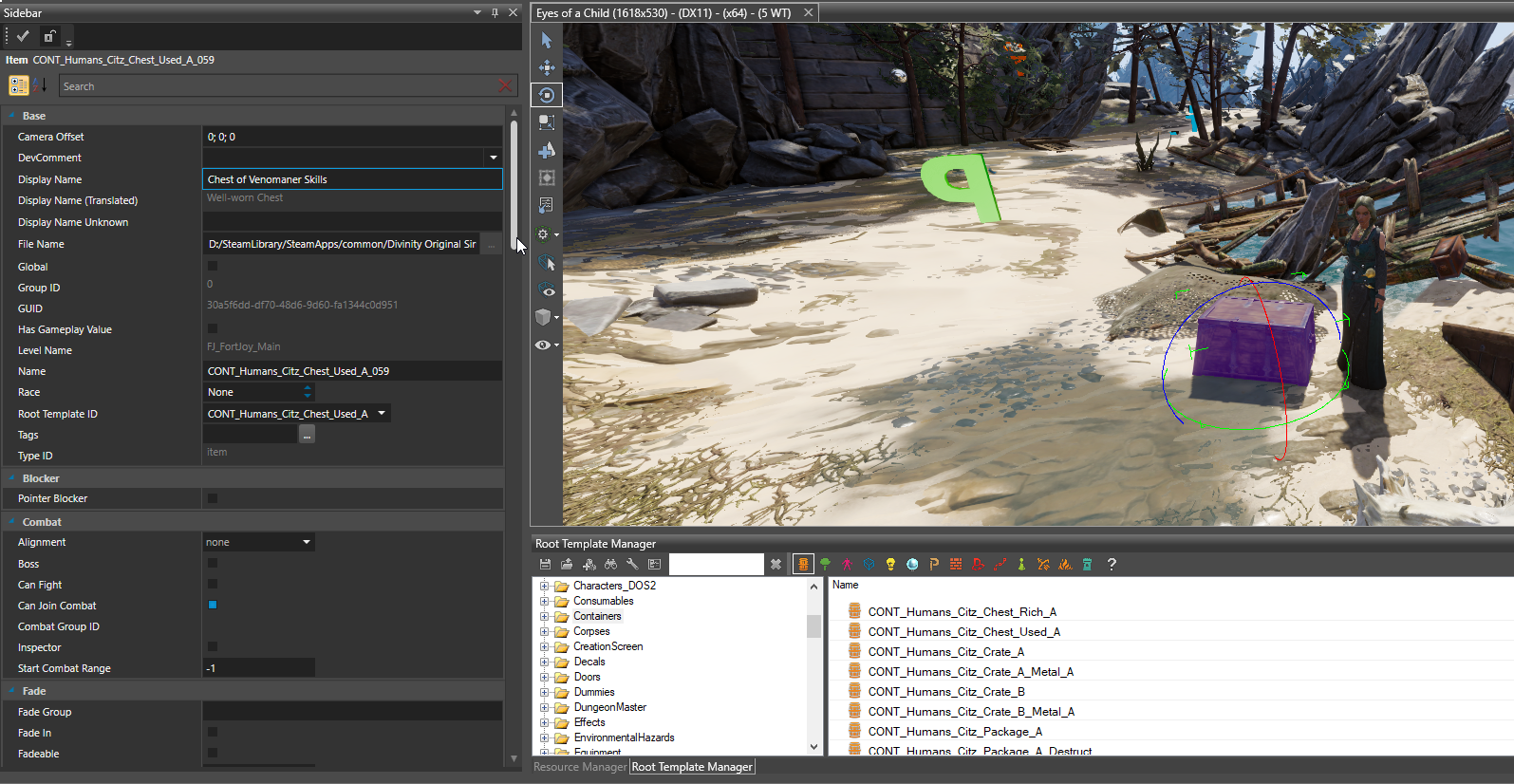The image size is (1514, 784).
Task: Select the blue cube filter icon
Action: [x=869, y=564]
